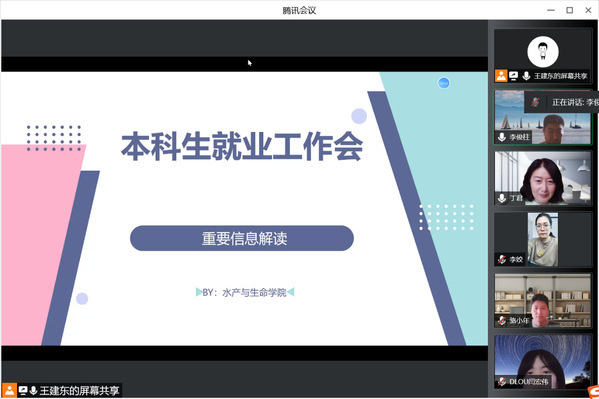Click the 重要信息解读 button on the slide
This screenshot has height=399, width=599.
(x=242, y=238)
